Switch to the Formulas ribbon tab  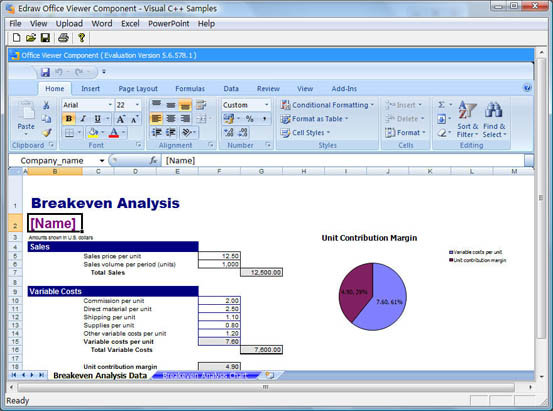pos(190,89)
